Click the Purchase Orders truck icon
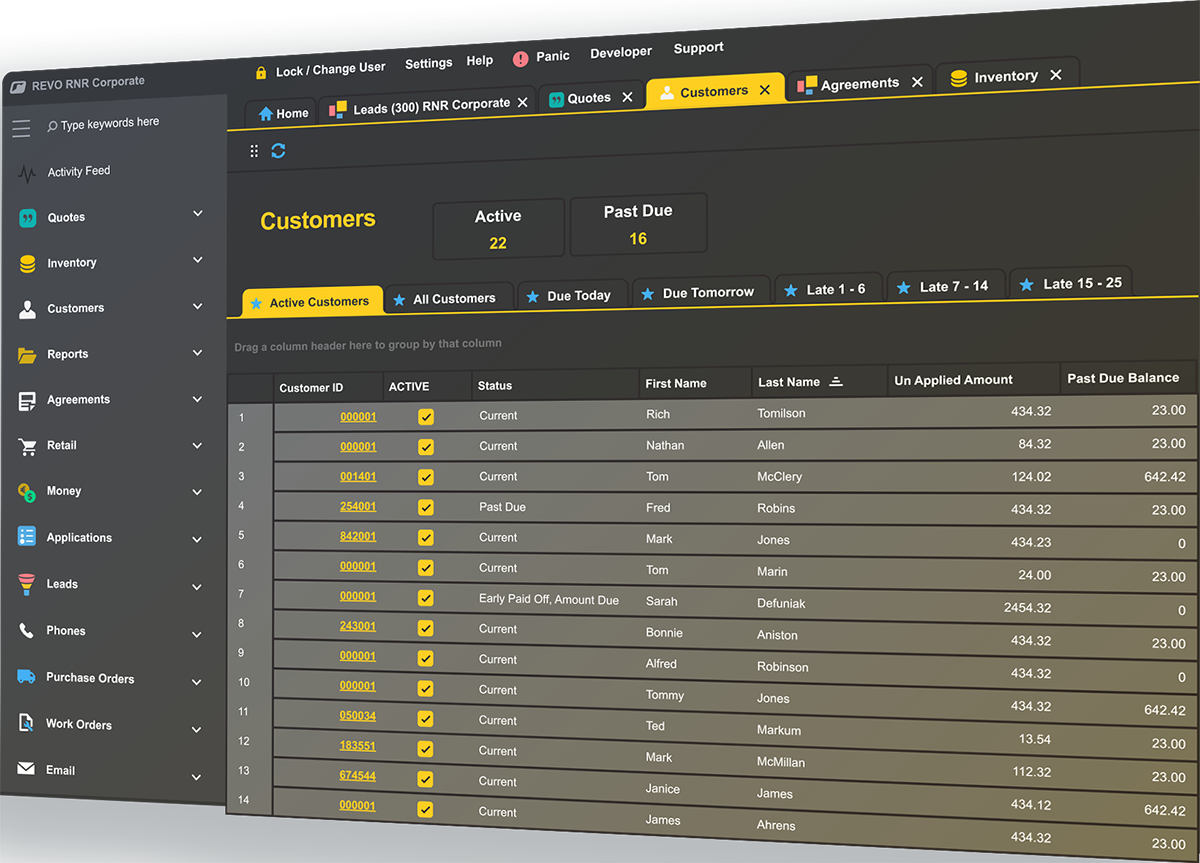The width and height of the screenshot is (1200, 863). (27, 678)
